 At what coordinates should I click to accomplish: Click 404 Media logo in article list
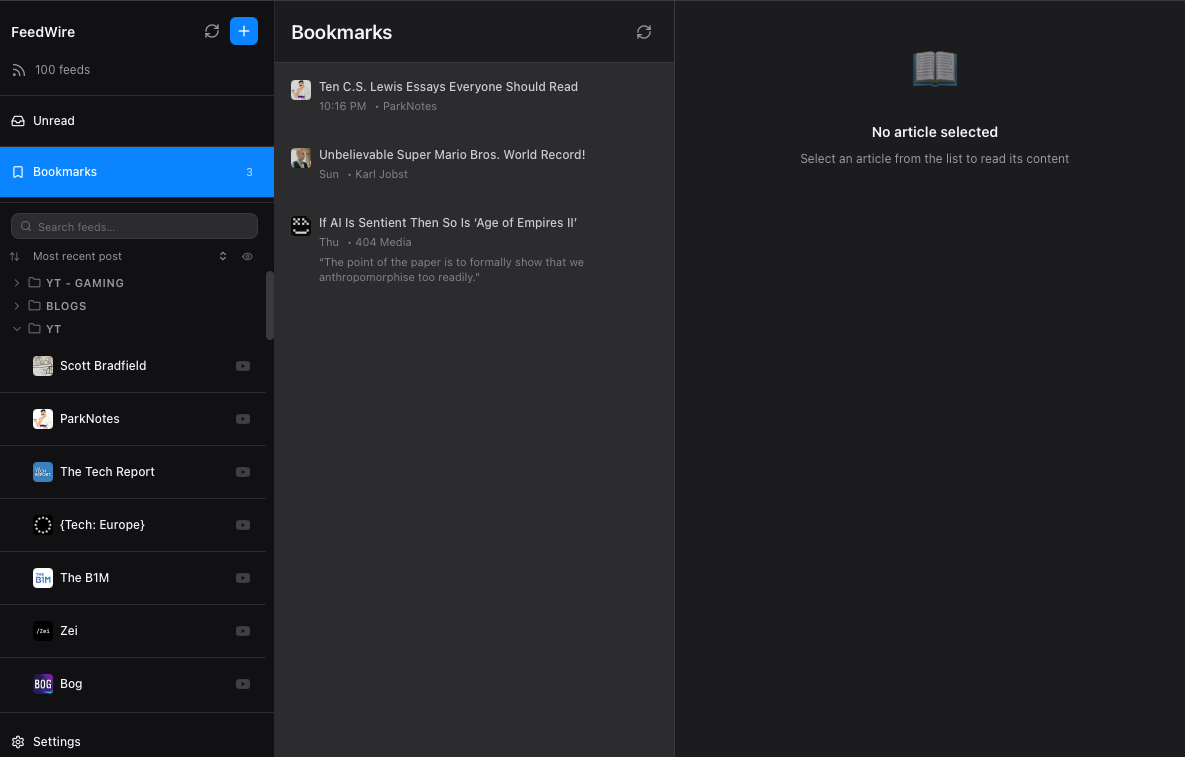click(x=301, y=225)
